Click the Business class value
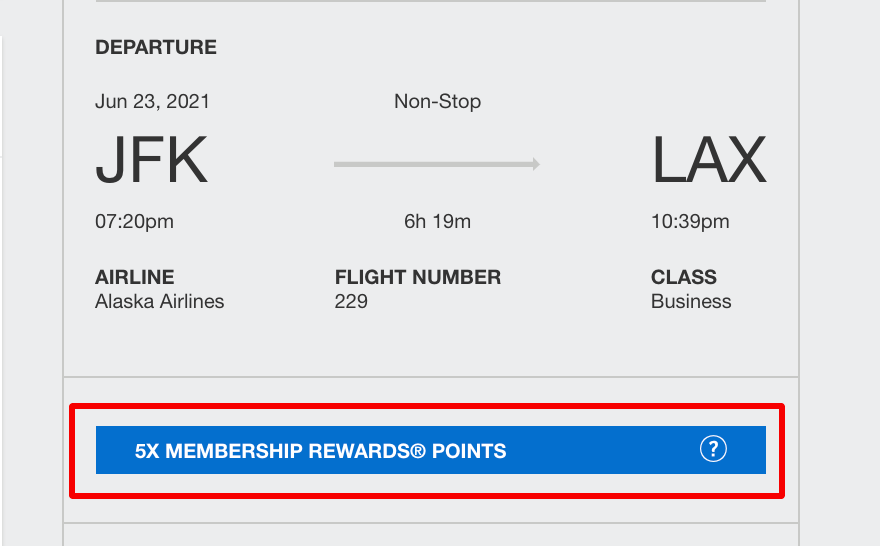Image resolution: width=880 pixels, height=546 pixels. click(x=691, y=302)
